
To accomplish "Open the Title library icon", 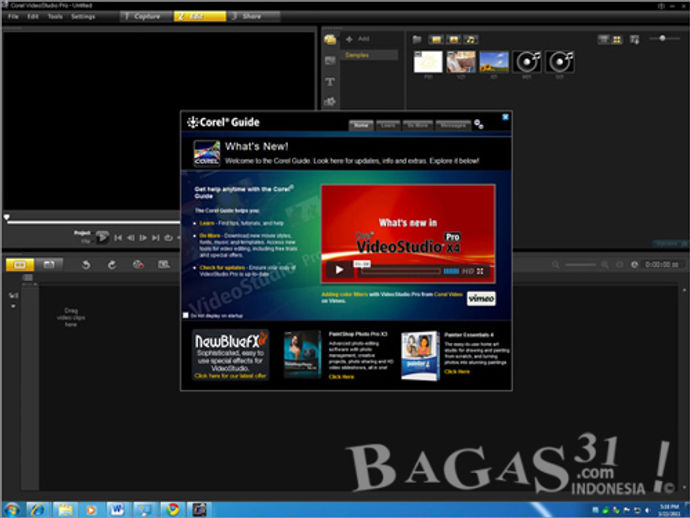I will click(330, 81).
